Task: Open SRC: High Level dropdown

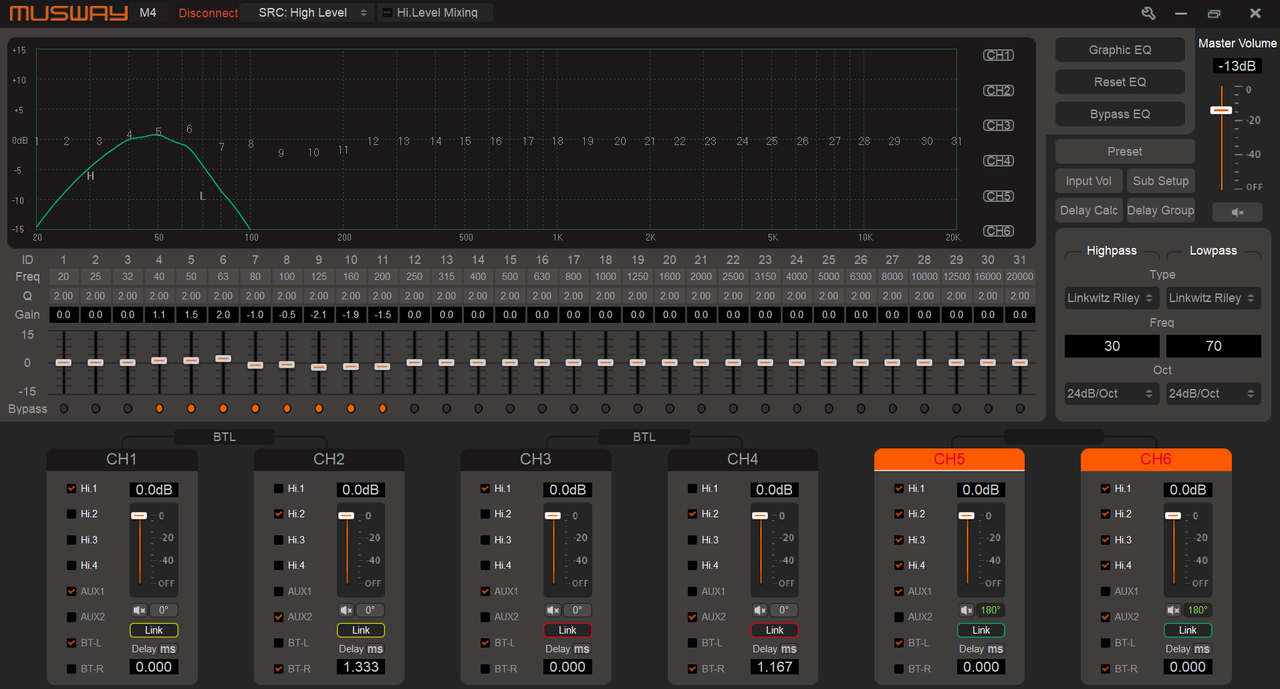Action: click(307, 13)
